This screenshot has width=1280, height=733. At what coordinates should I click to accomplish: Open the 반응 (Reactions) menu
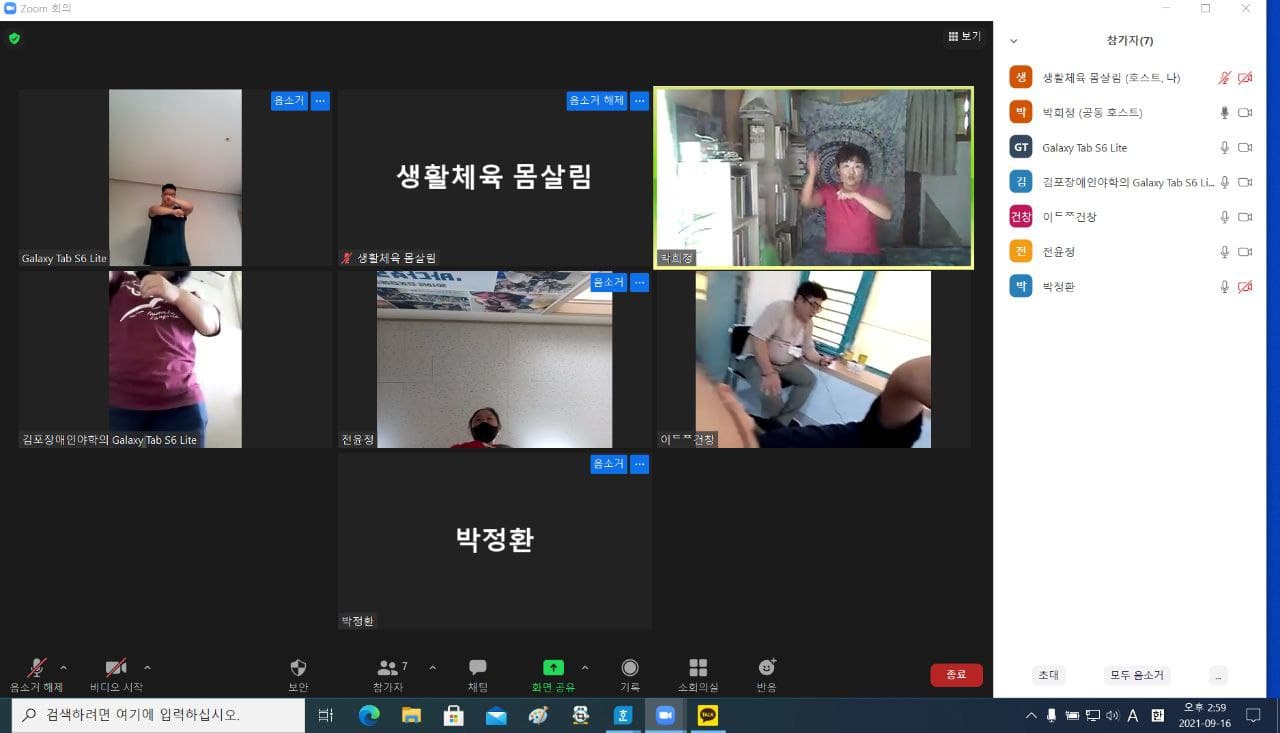(767, 675)
